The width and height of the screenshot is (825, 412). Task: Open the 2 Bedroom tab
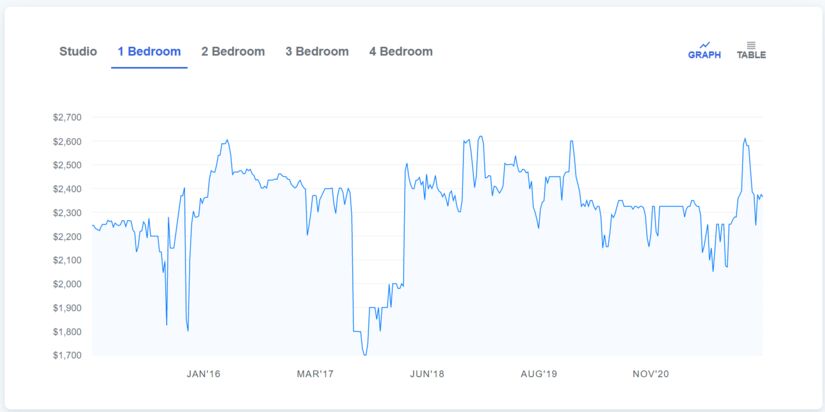tap(233, 51)
